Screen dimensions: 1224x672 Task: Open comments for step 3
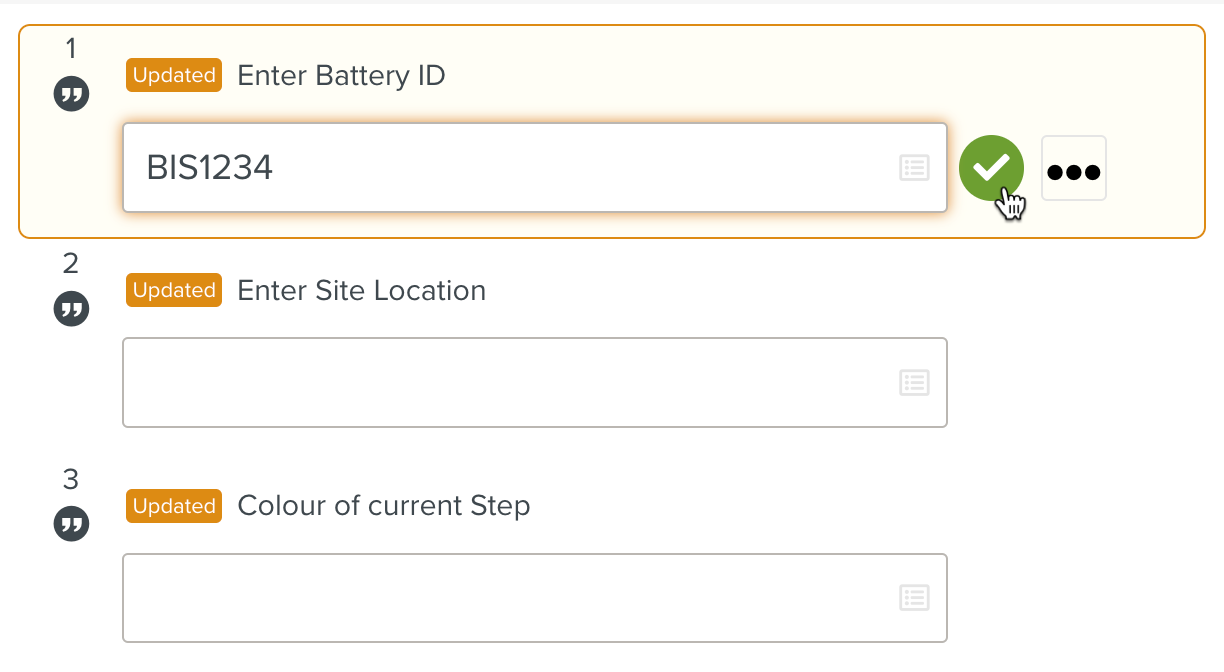tap(71, 524)
